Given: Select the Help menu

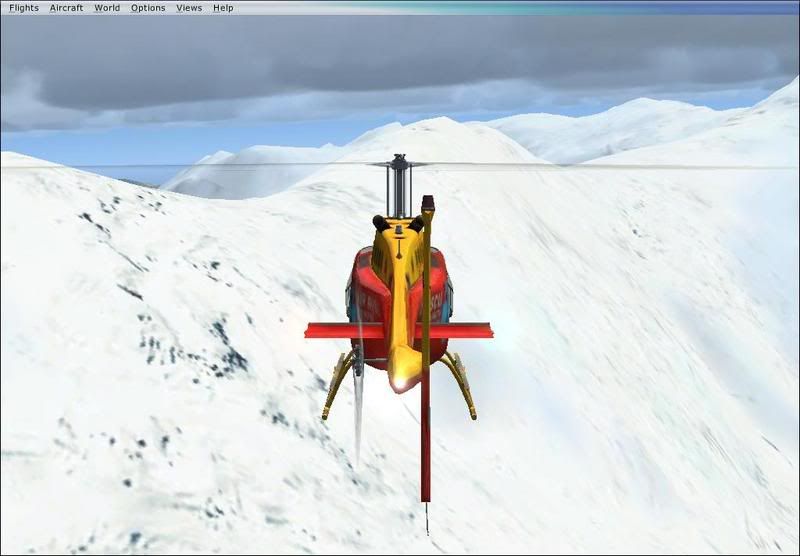Looking at the screenshot, I should pos(223,8).
